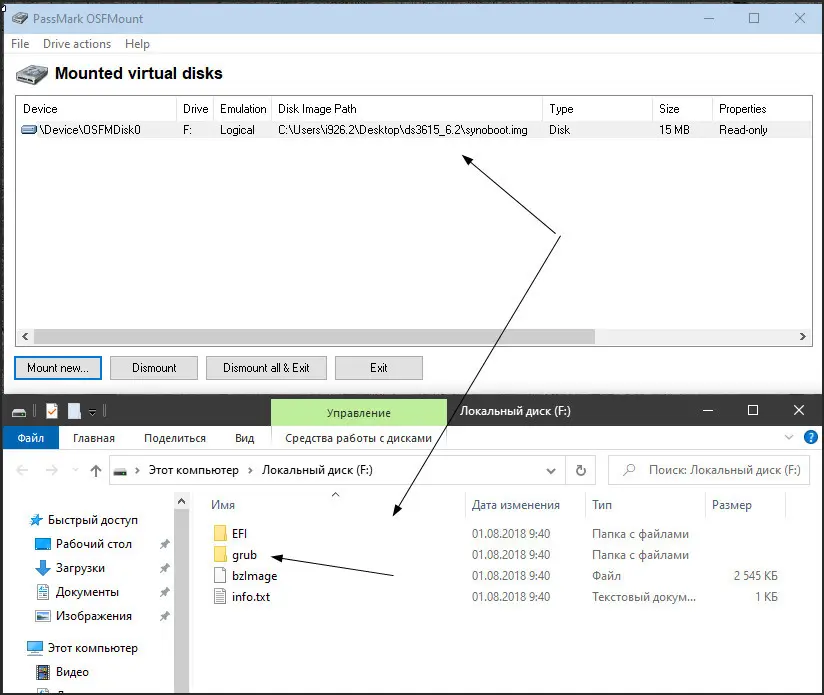
Task: Open the Главная ribbon tab
Action: point(94,438)
